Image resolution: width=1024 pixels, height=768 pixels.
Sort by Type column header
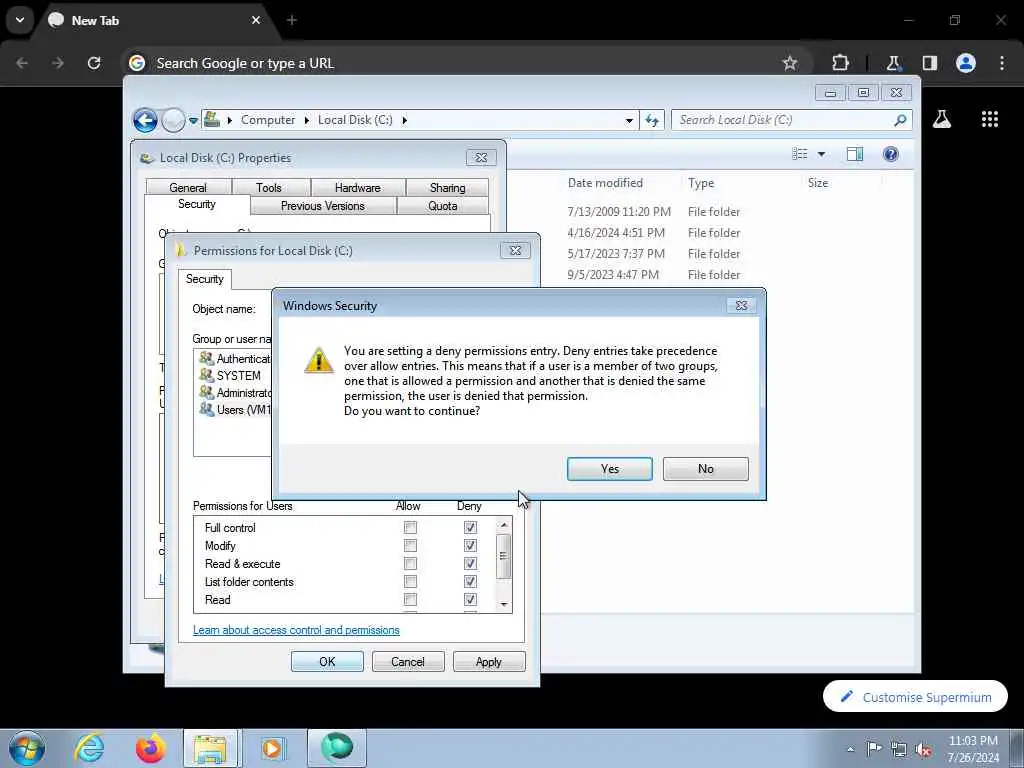click(701, 183)
